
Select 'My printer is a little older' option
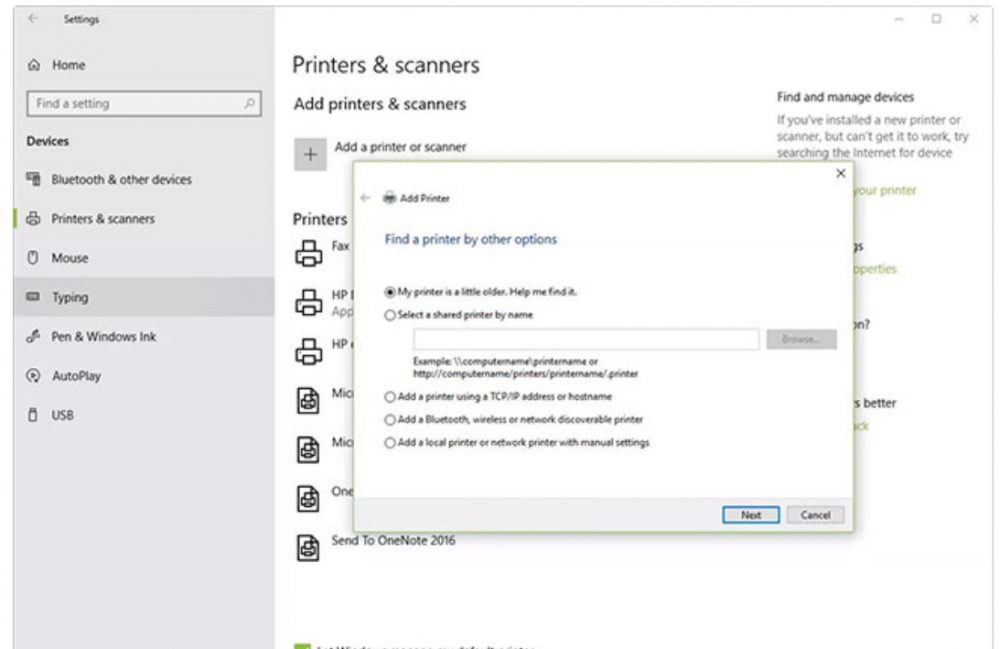(x=388, y=291)
